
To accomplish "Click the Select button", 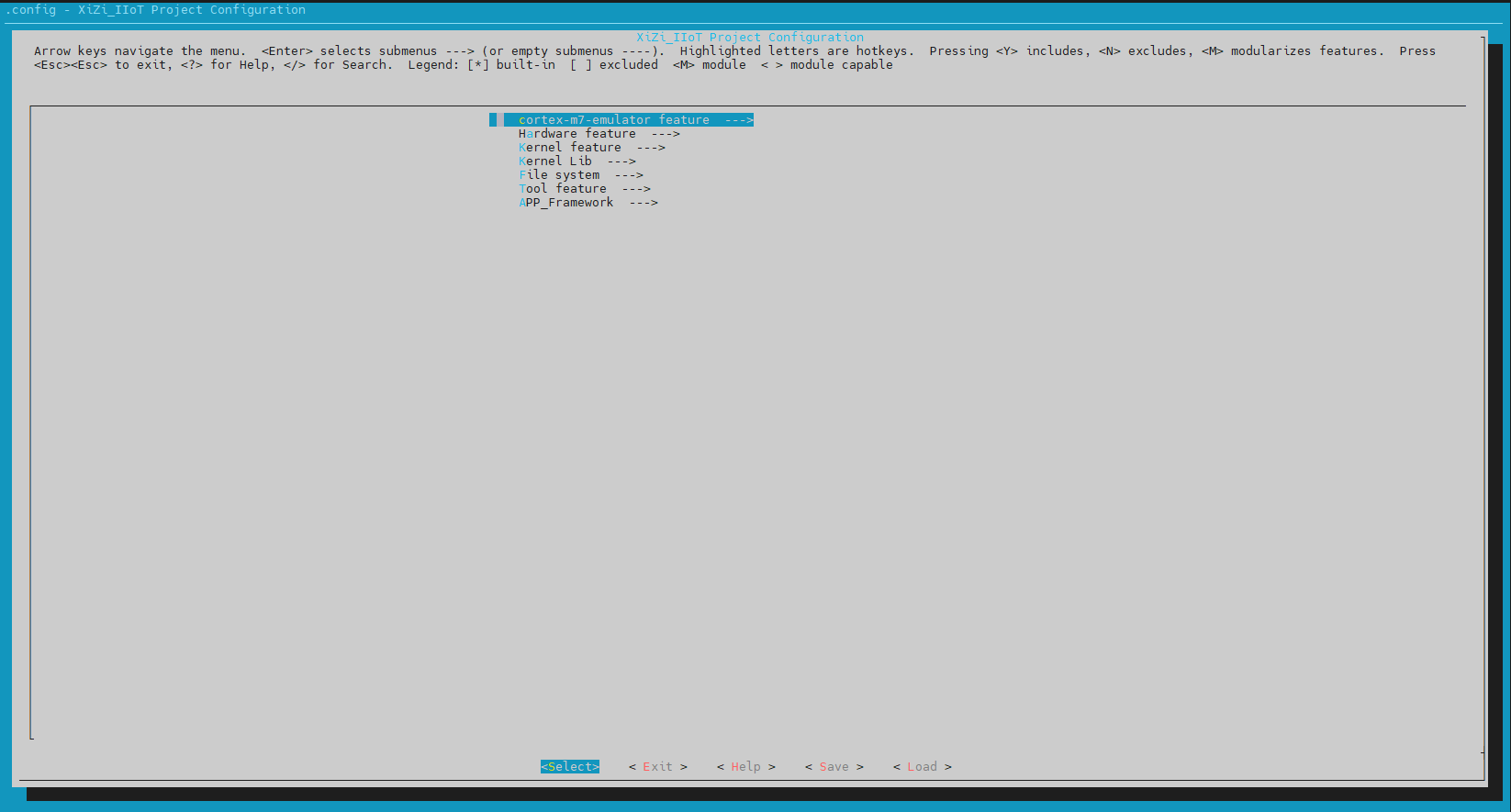I will [x=570, y=767].
